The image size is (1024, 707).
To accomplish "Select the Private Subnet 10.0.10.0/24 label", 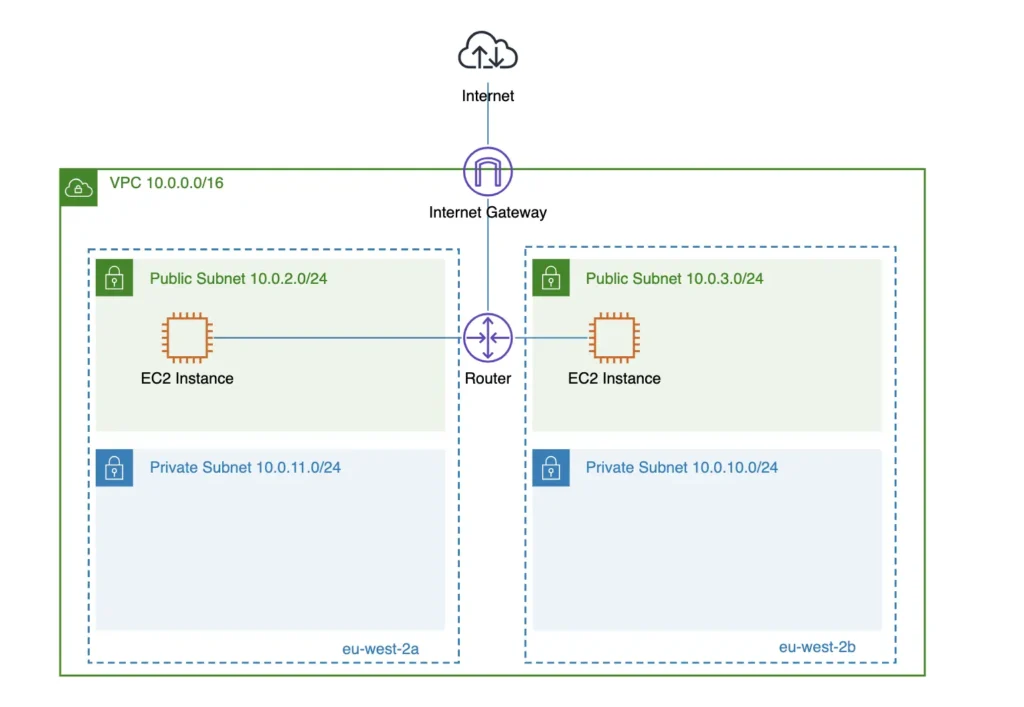I will click(x=681, y=467).
